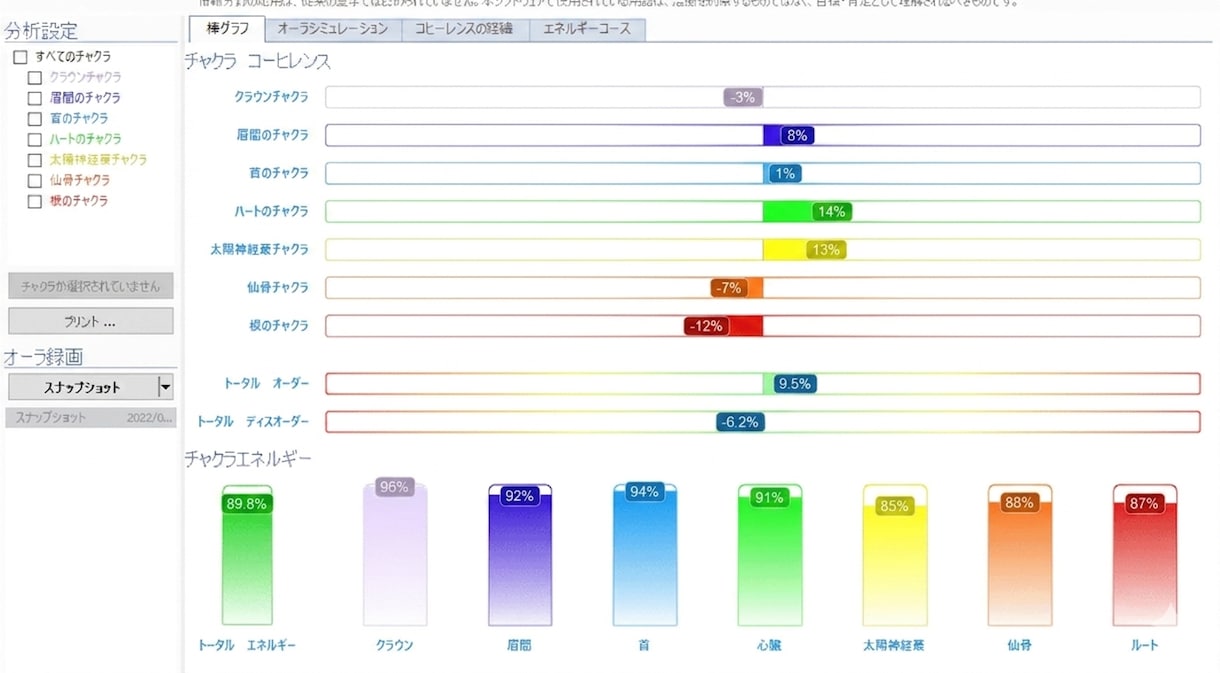Select the ハートのチャクラ checkbox in the sidebar
Viewport: 1220px width, 673px height.
35,139
